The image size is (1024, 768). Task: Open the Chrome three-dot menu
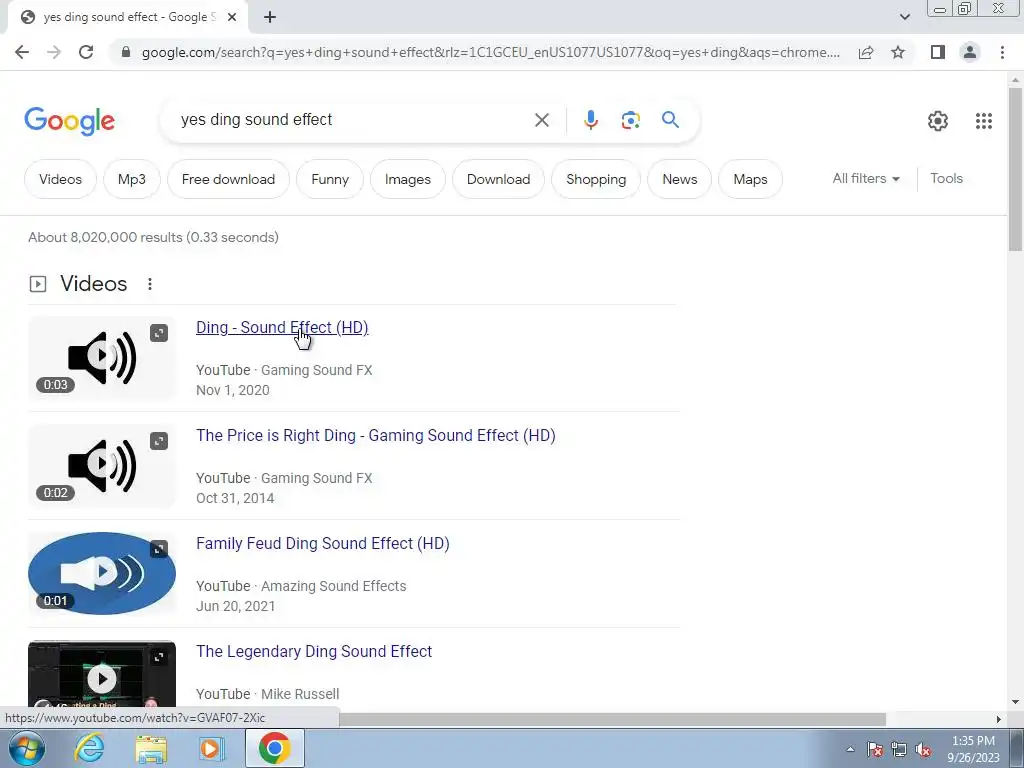pyautogui.click(x=1002, y=52)
